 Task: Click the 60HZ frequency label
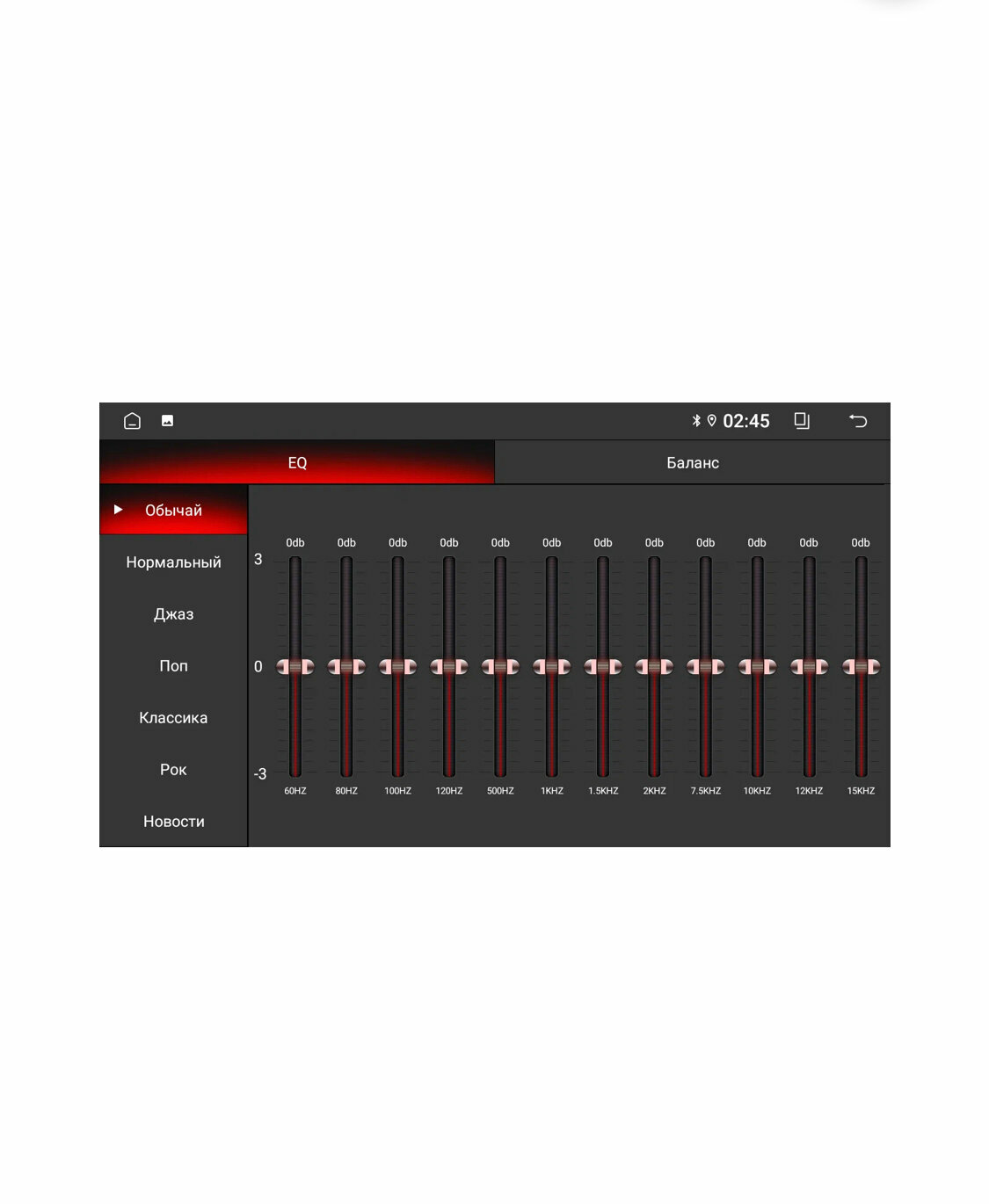click(295, 791)
